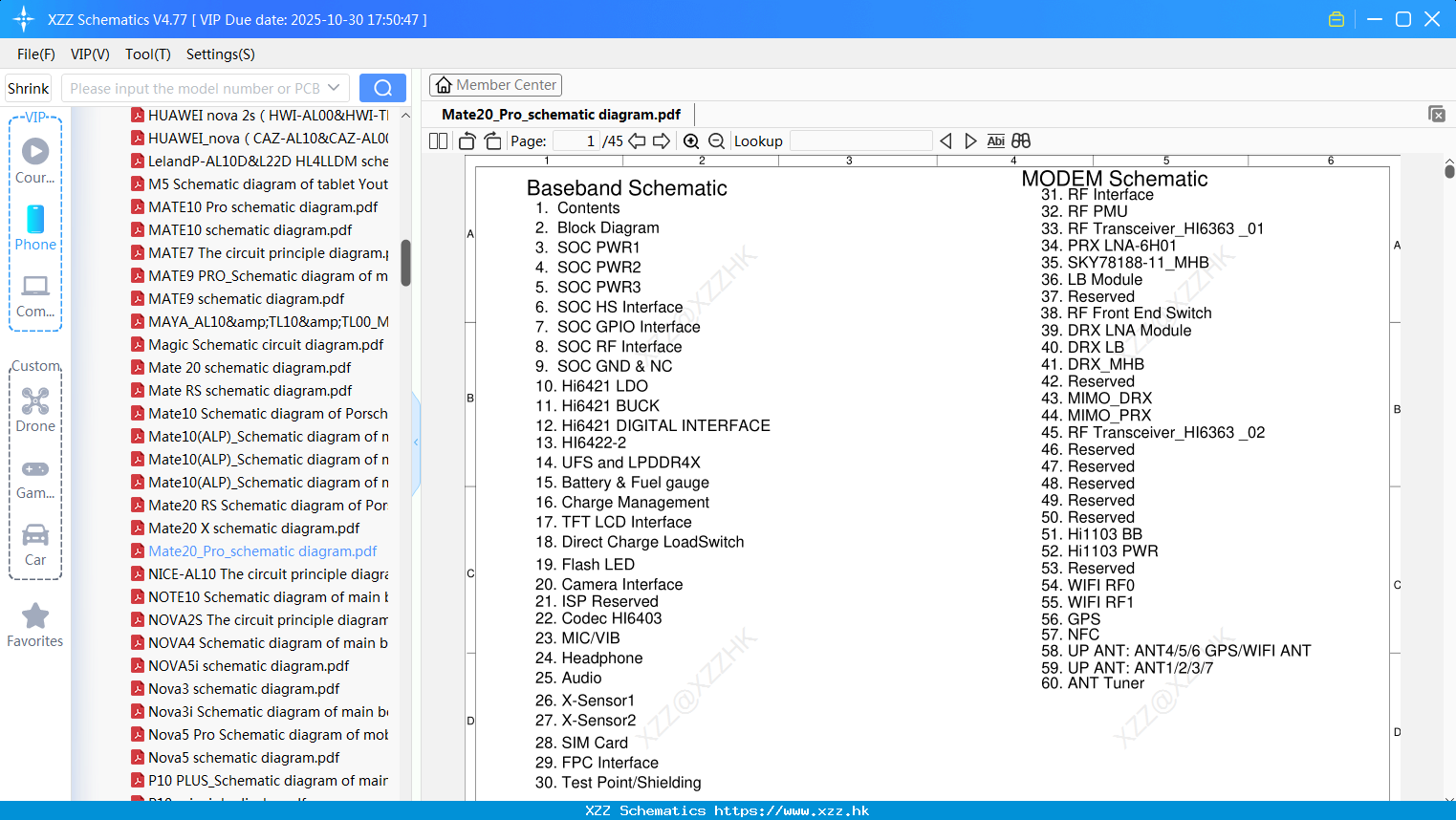The height and width of the screenshot is (820, 1456).
Task: Select the Computer category
Action: pyautogui.click(x=35, y=296)
